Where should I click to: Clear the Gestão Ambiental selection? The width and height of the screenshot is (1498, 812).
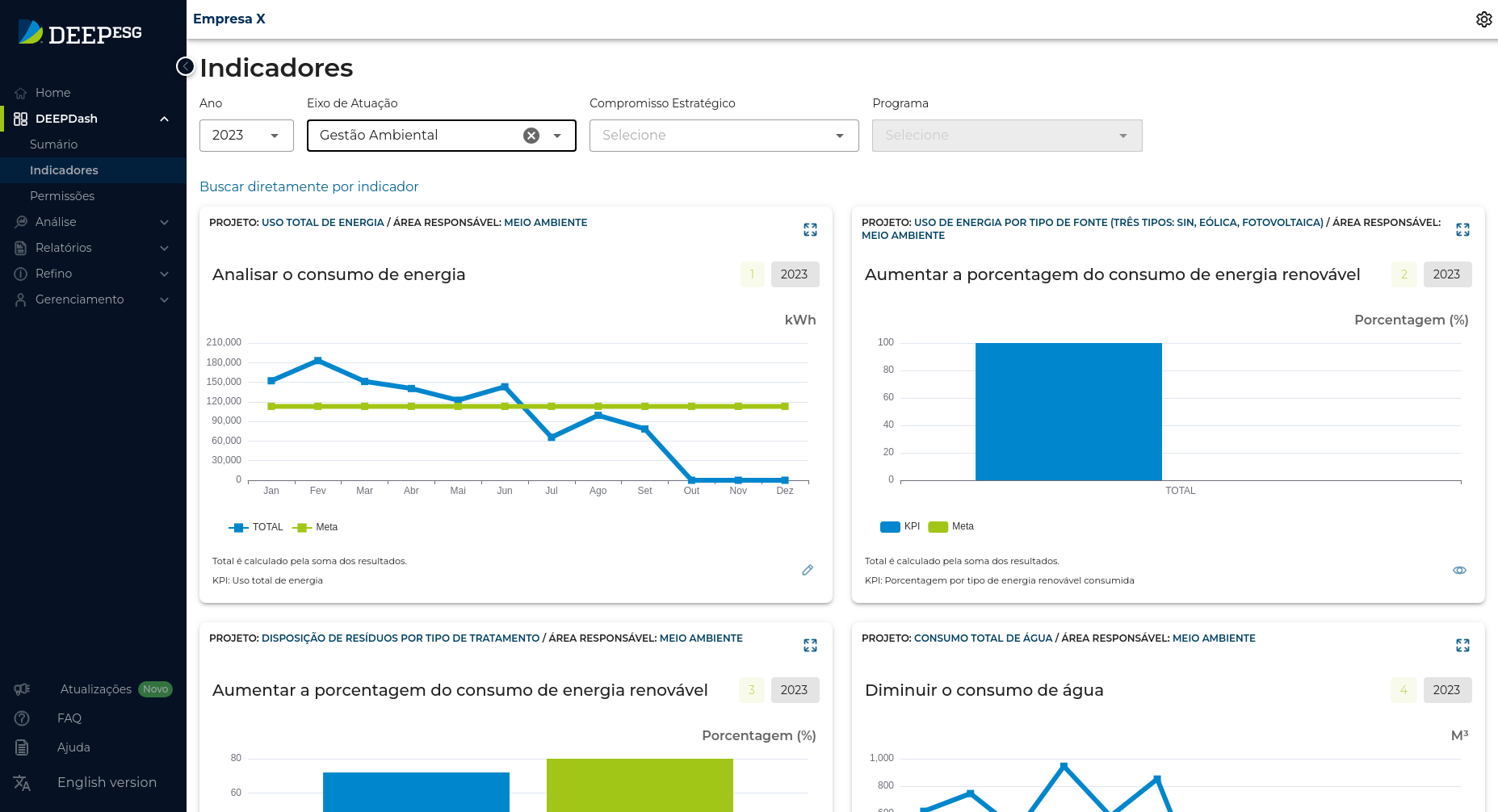click(531, 136)
